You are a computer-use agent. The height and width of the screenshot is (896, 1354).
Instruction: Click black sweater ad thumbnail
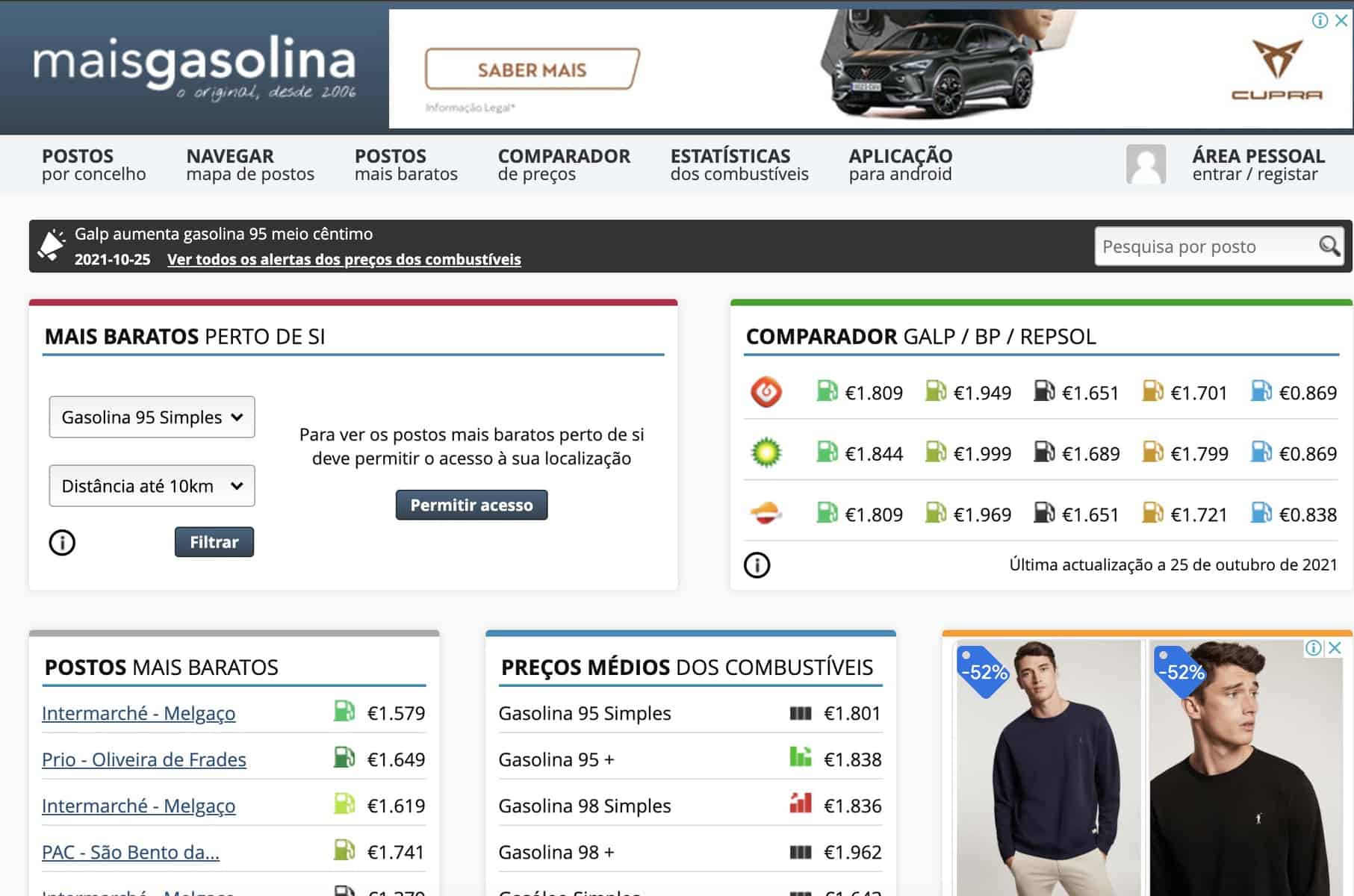[1247, 768]
